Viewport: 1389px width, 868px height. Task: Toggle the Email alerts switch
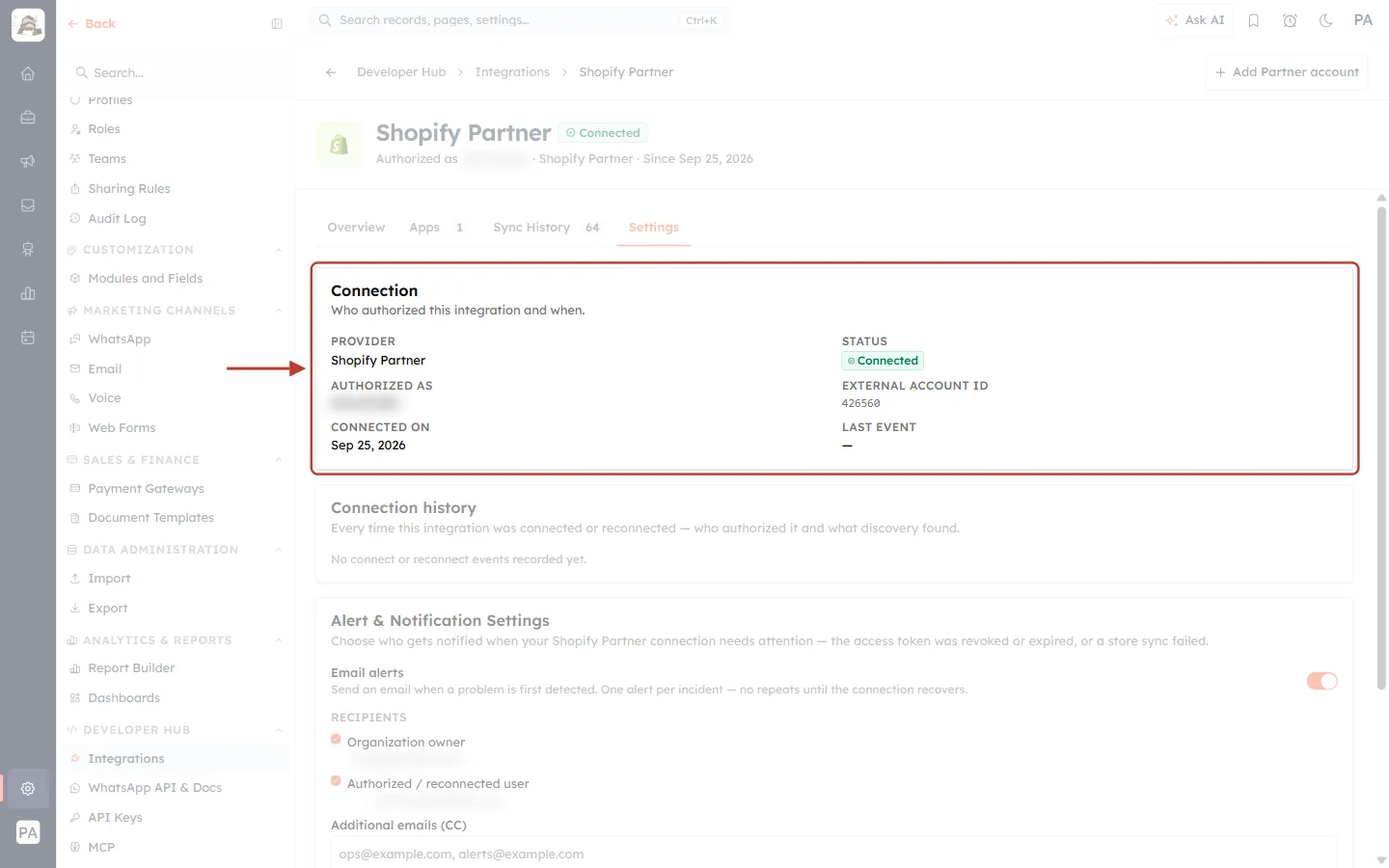(1321, 681)
